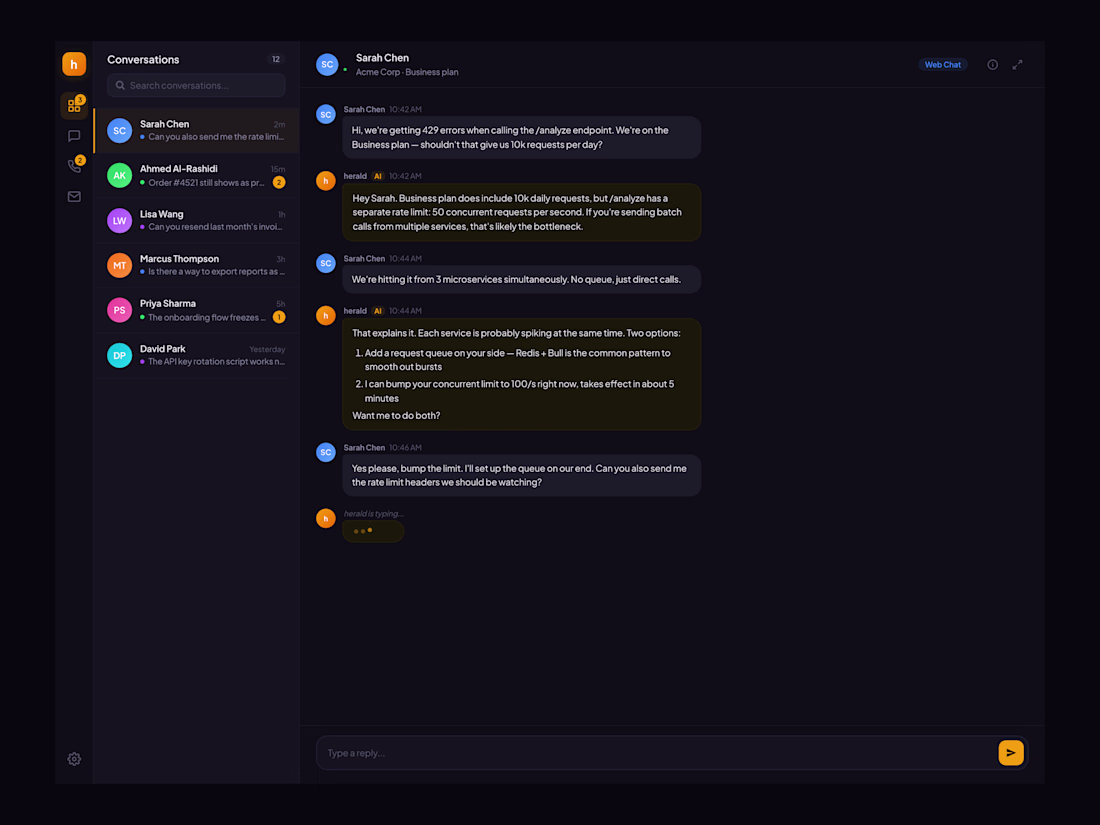Click unread badge on Ahmed Al-Rashidi conversation
This screenshot has width=1100, height=825.
(279, 182)
